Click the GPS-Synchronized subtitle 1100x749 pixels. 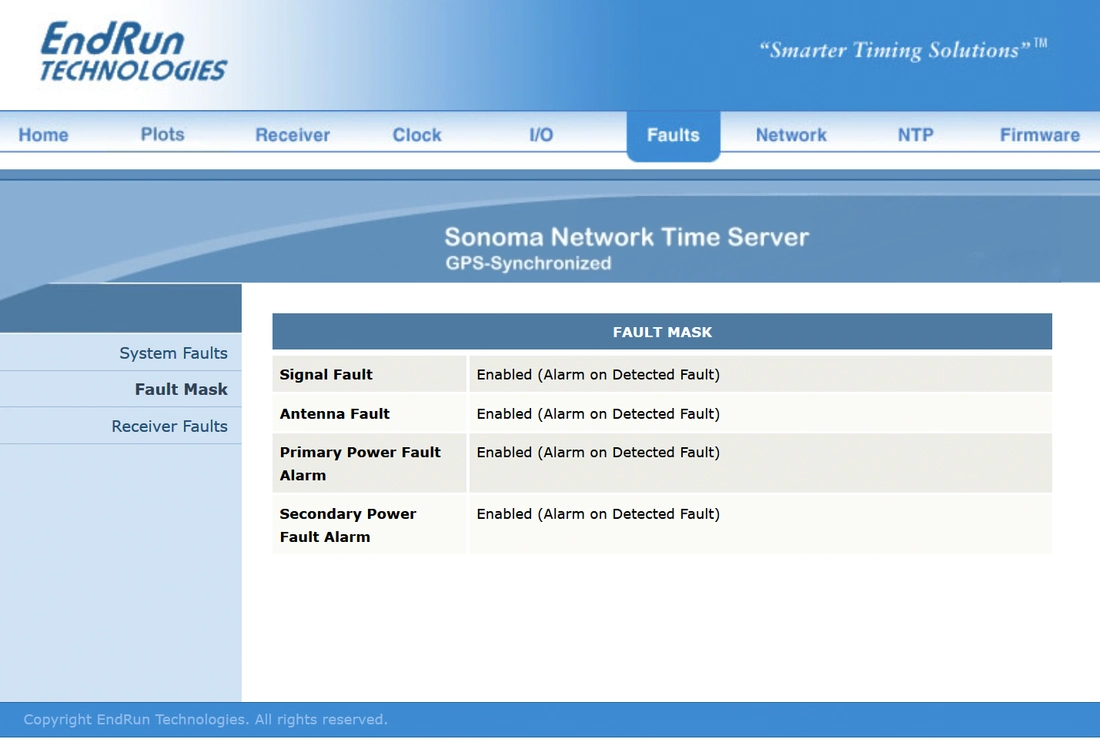click(x=528, y=264)
